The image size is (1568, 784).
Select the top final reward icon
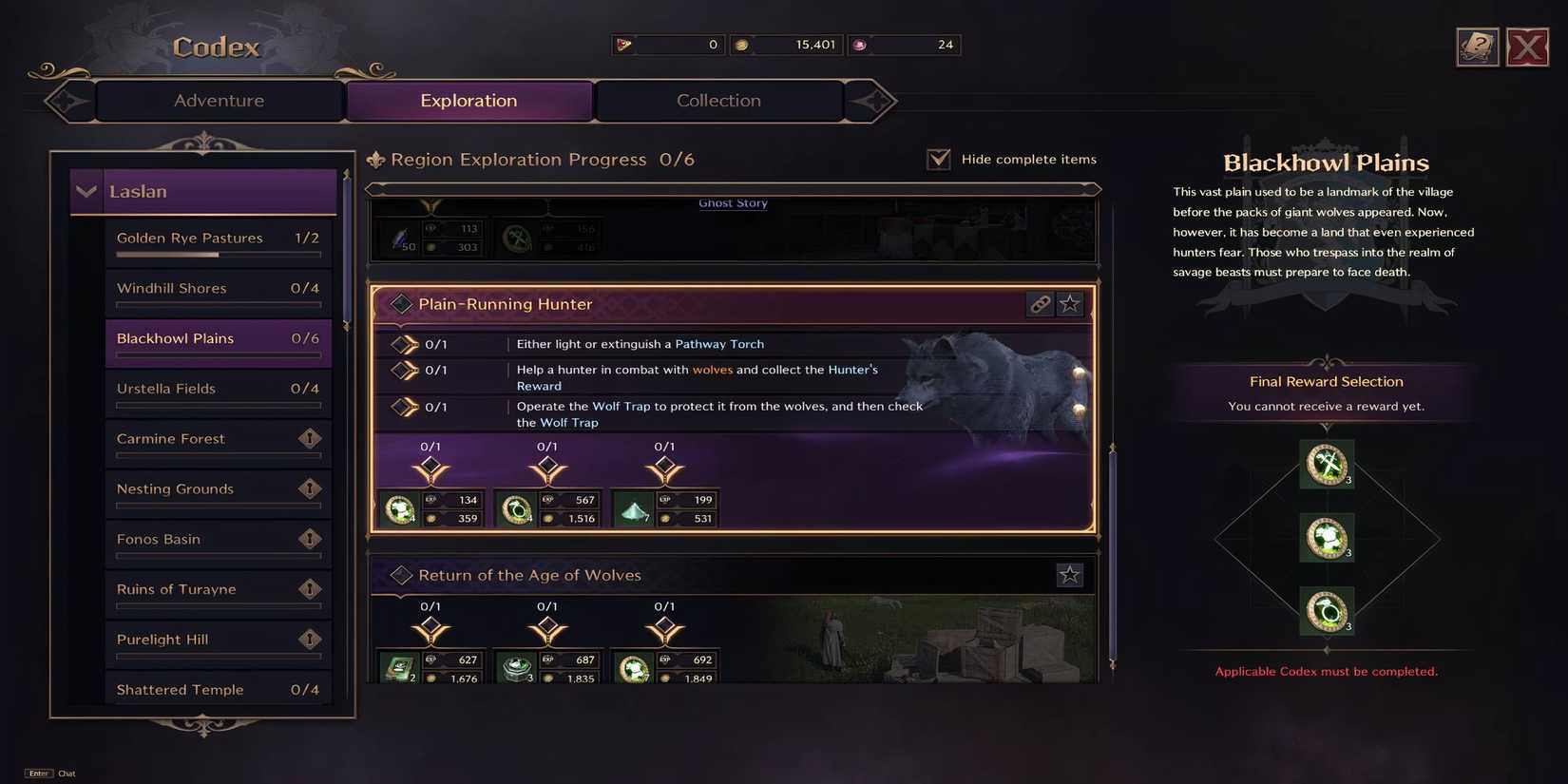click(1327, 465)
